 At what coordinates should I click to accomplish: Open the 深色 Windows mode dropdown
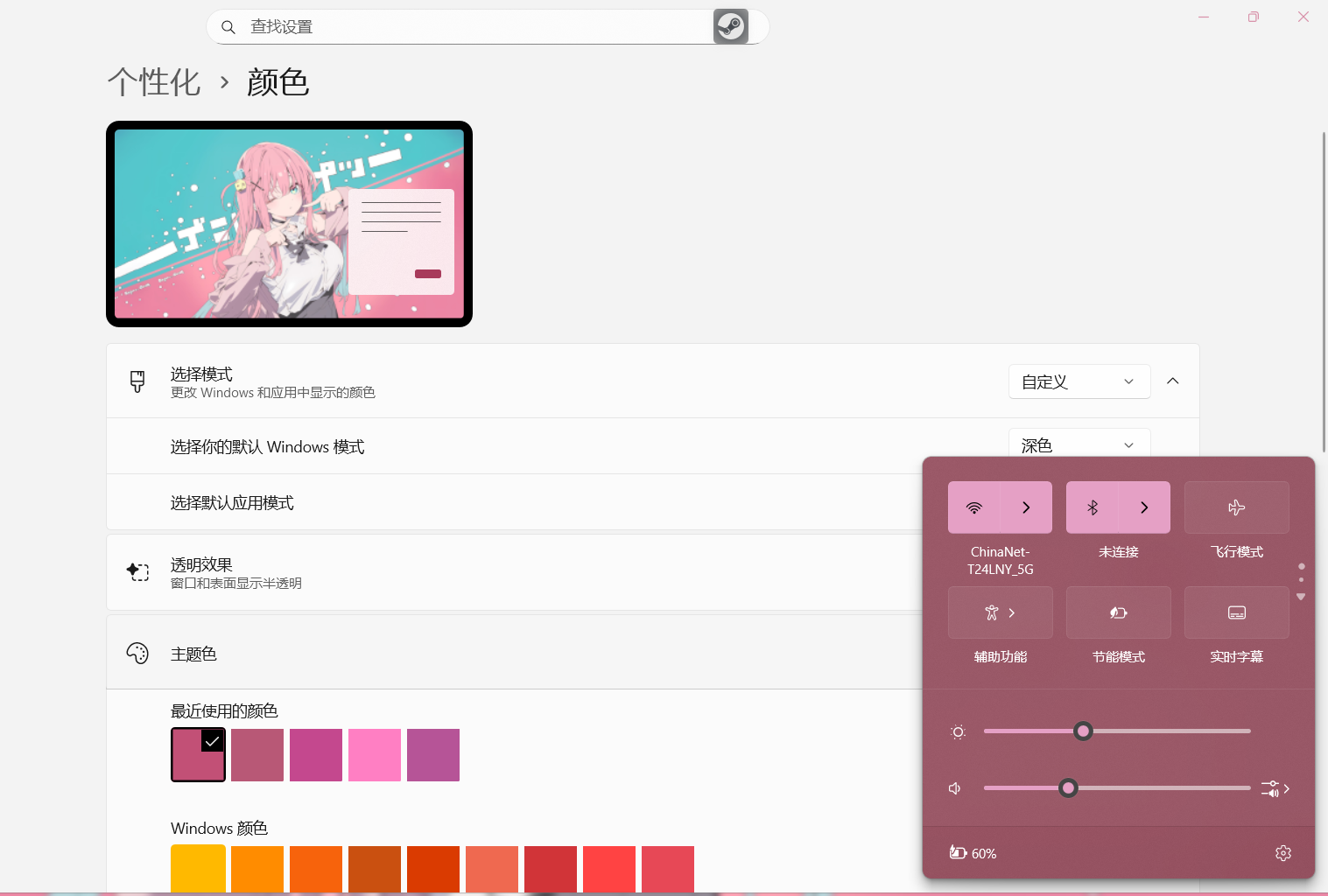point(1079,445)
